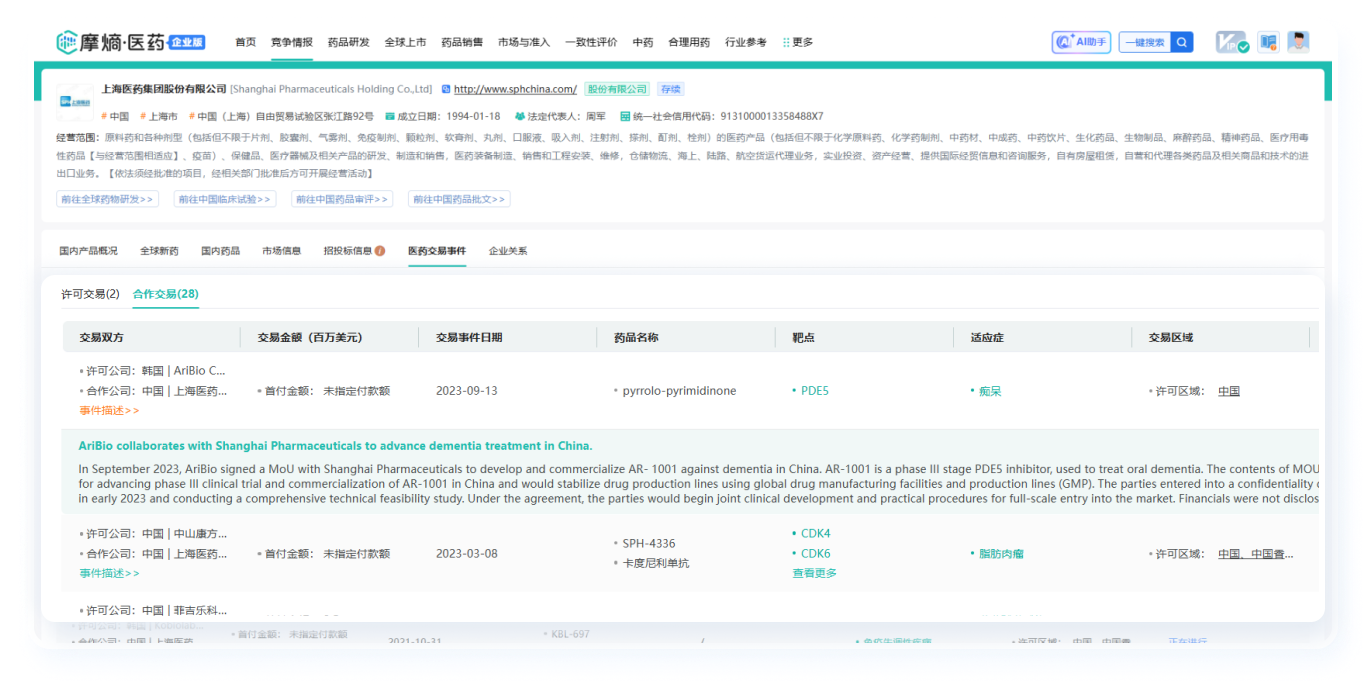
Task: Expand 事件描述 in the 中山康方 row
Action: (110, 573)
